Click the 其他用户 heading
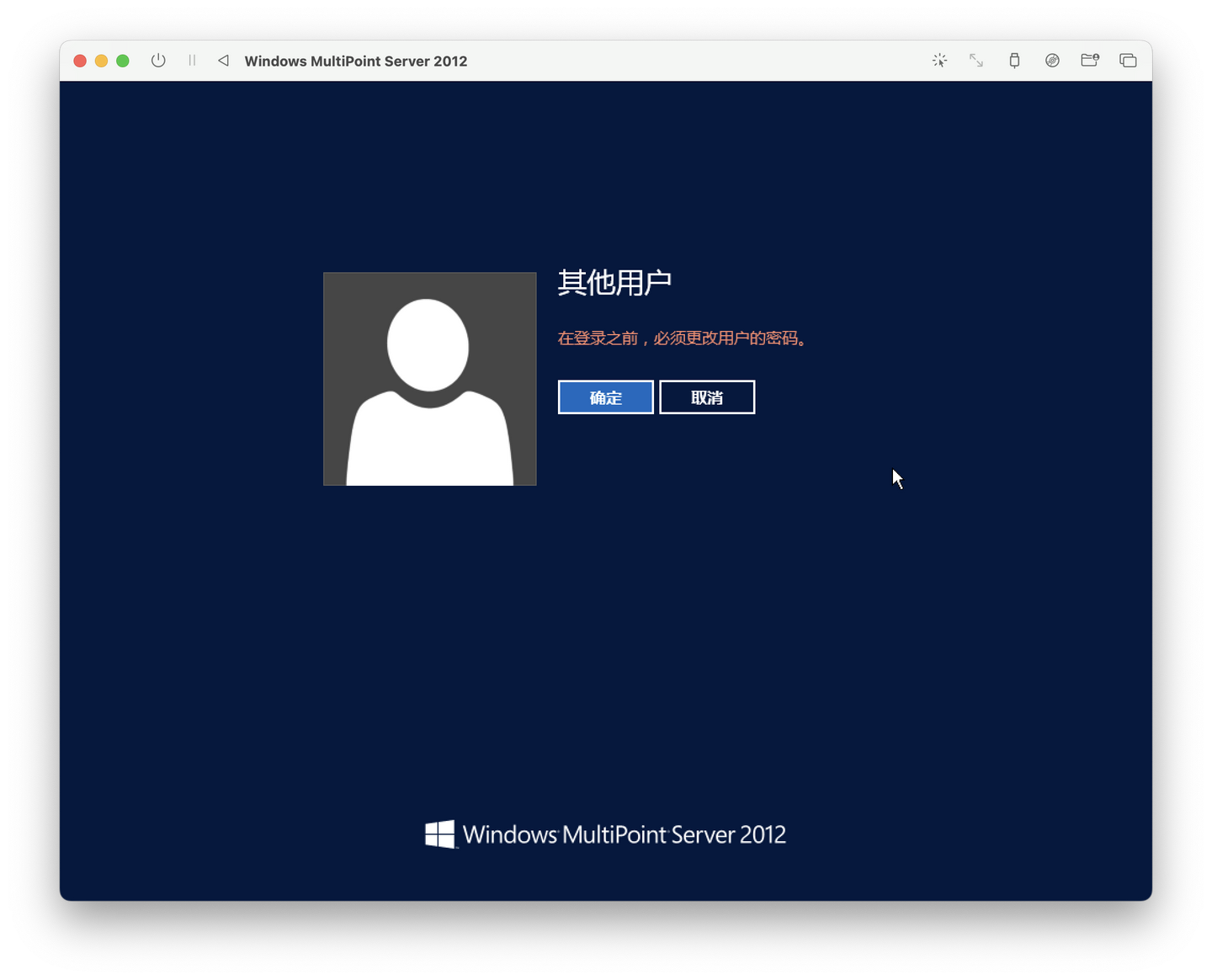This screenshot has height=980, width=1212. pos(614,283)
